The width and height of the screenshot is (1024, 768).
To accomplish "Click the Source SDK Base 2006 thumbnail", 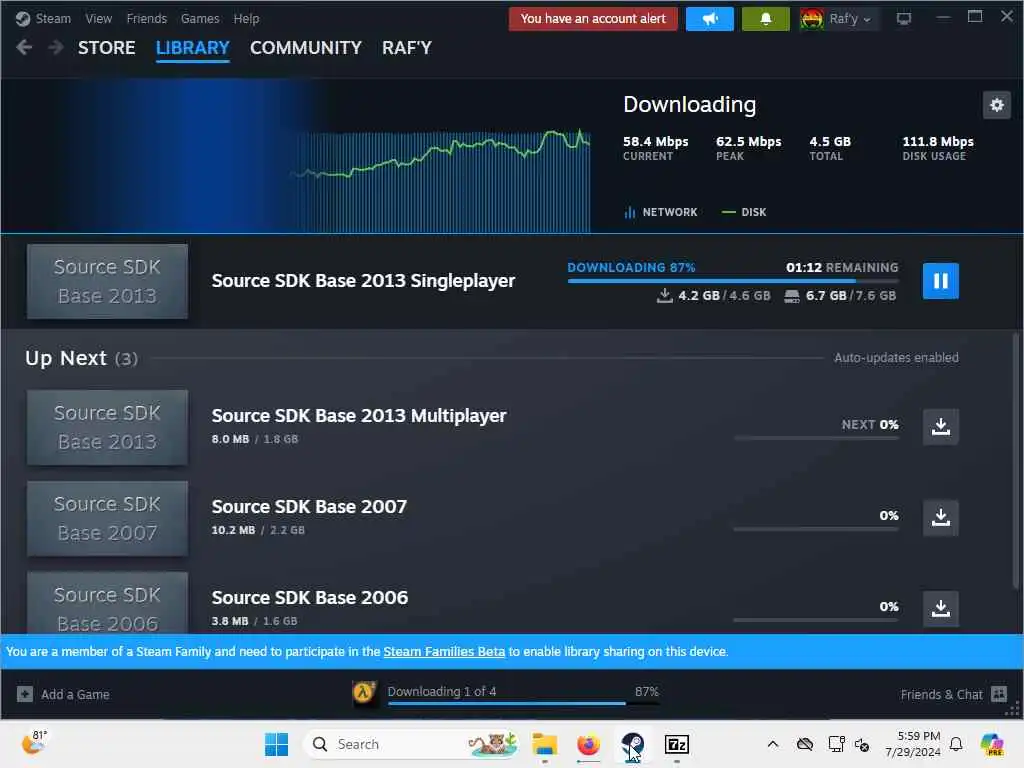I will (107, 603).
